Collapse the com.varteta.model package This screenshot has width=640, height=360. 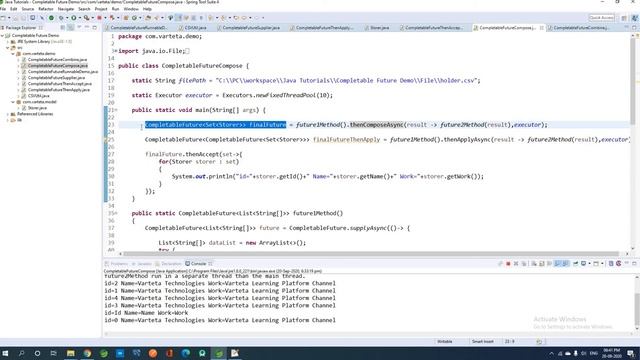(x=13, y=102)
